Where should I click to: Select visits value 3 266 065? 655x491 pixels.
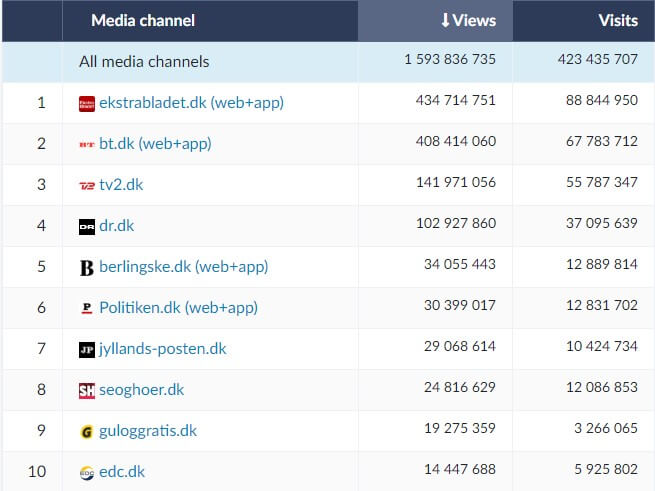tap(606, 428)
